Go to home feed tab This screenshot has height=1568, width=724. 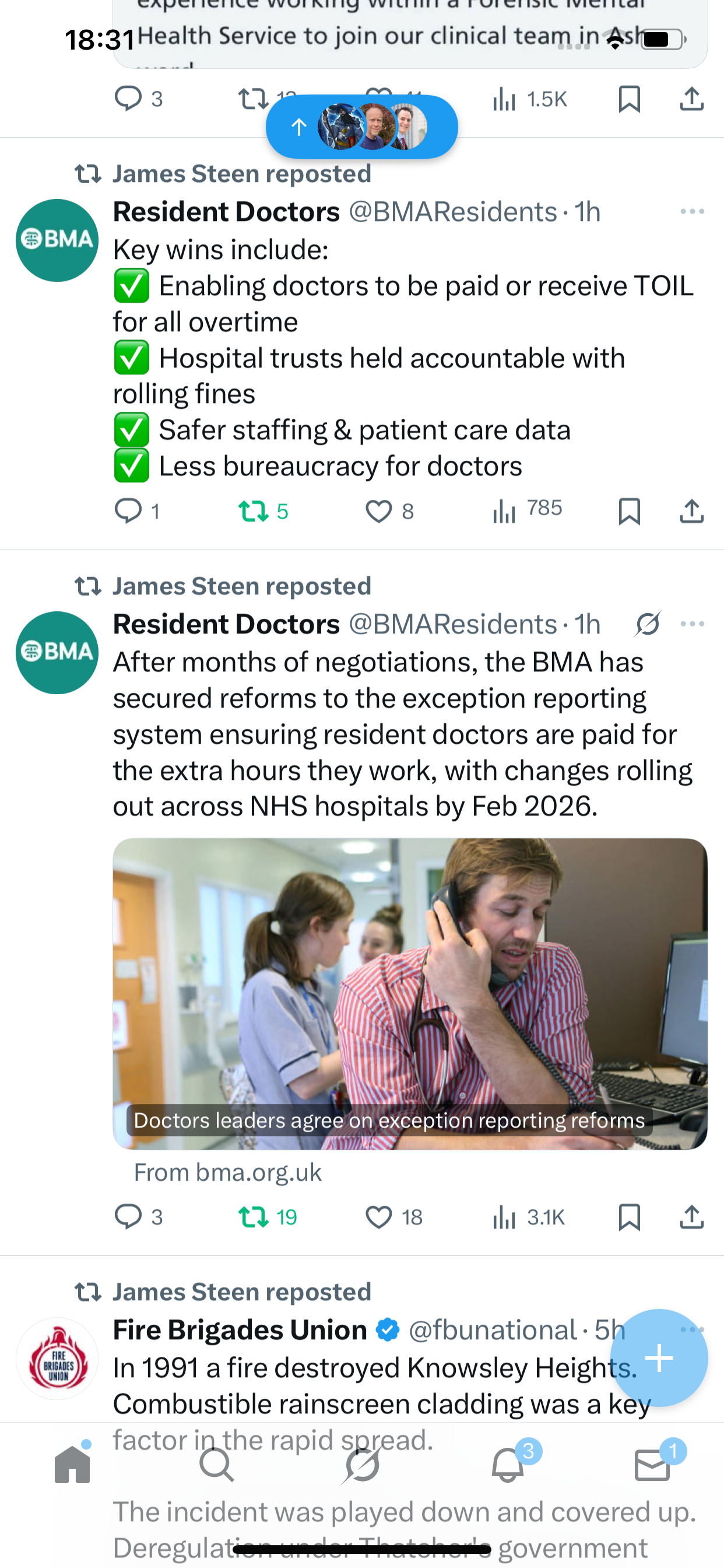pos(72,1465)
